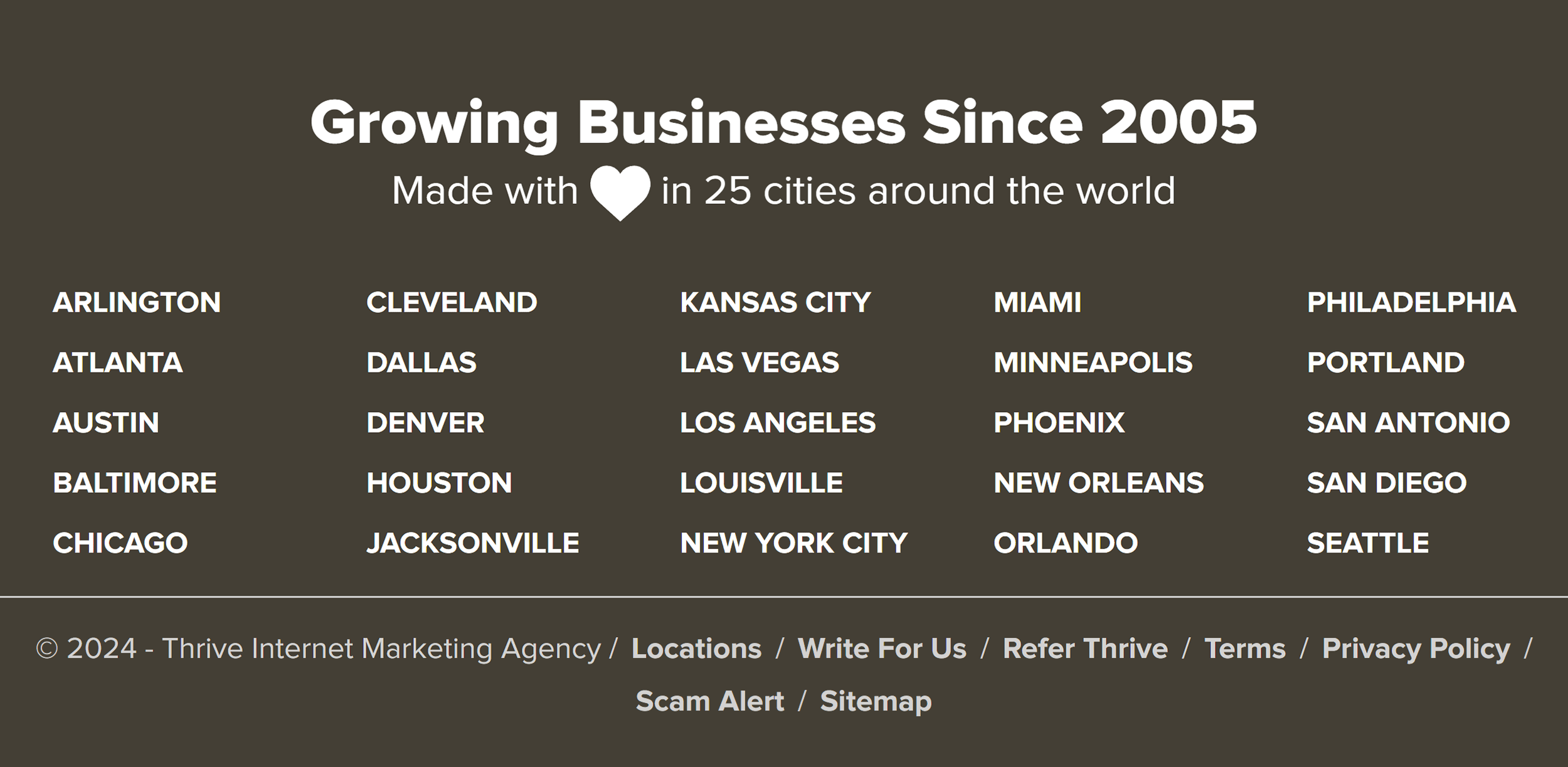Click the DALLAS city link
The width and height of the screenshot is (1568, 767).
pos(419,361)
